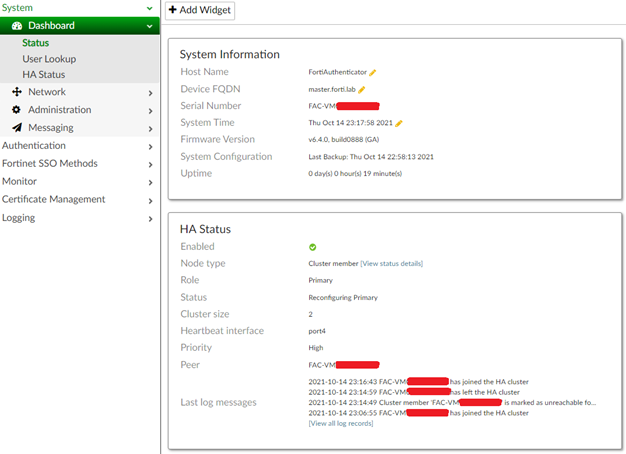Collapse the System menu section
Image resolution: width=626 pixels, height=454 pixels.
pos(150,8)
